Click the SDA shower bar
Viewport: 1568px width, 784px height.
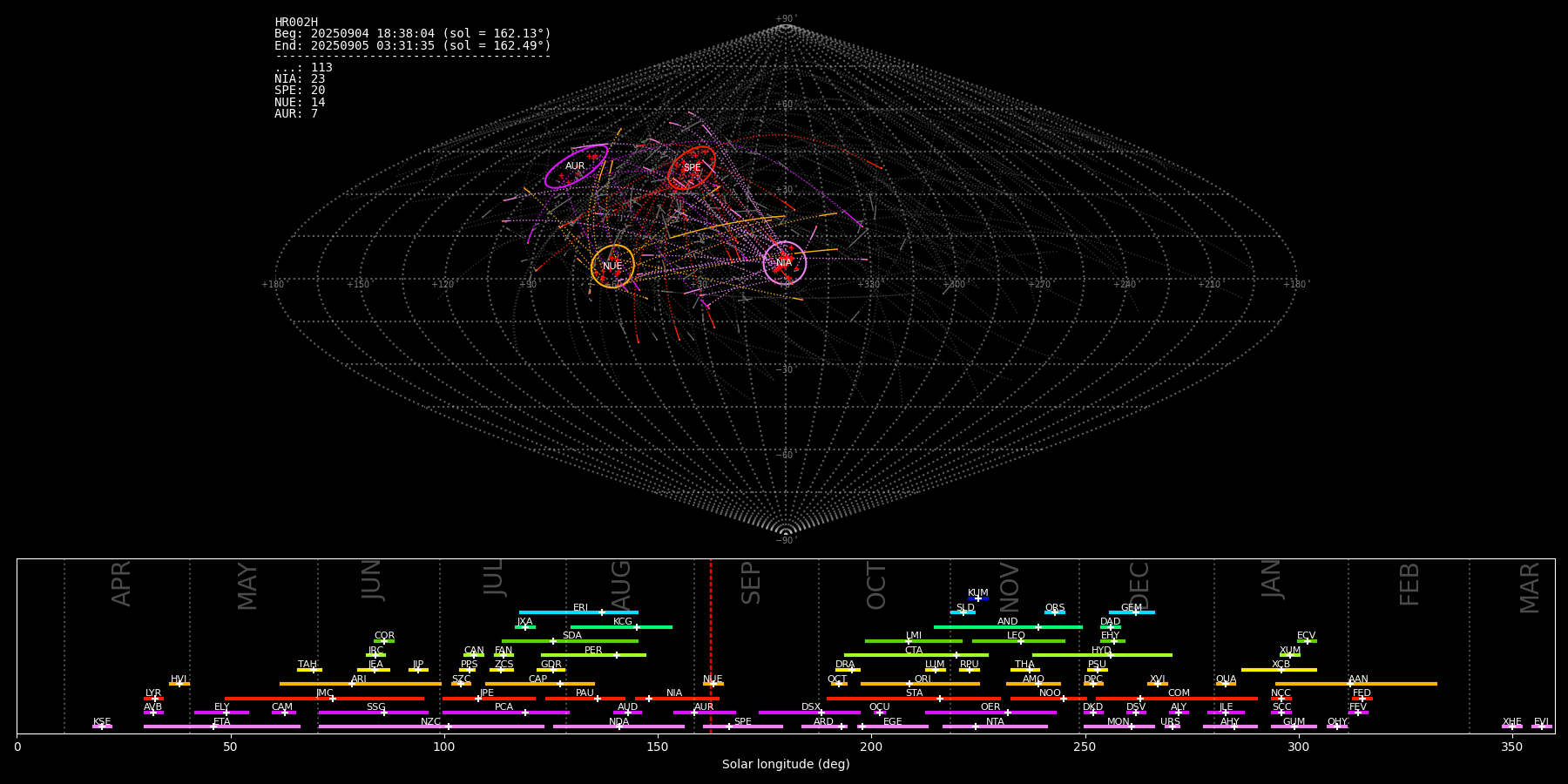[x=570, y=641]
